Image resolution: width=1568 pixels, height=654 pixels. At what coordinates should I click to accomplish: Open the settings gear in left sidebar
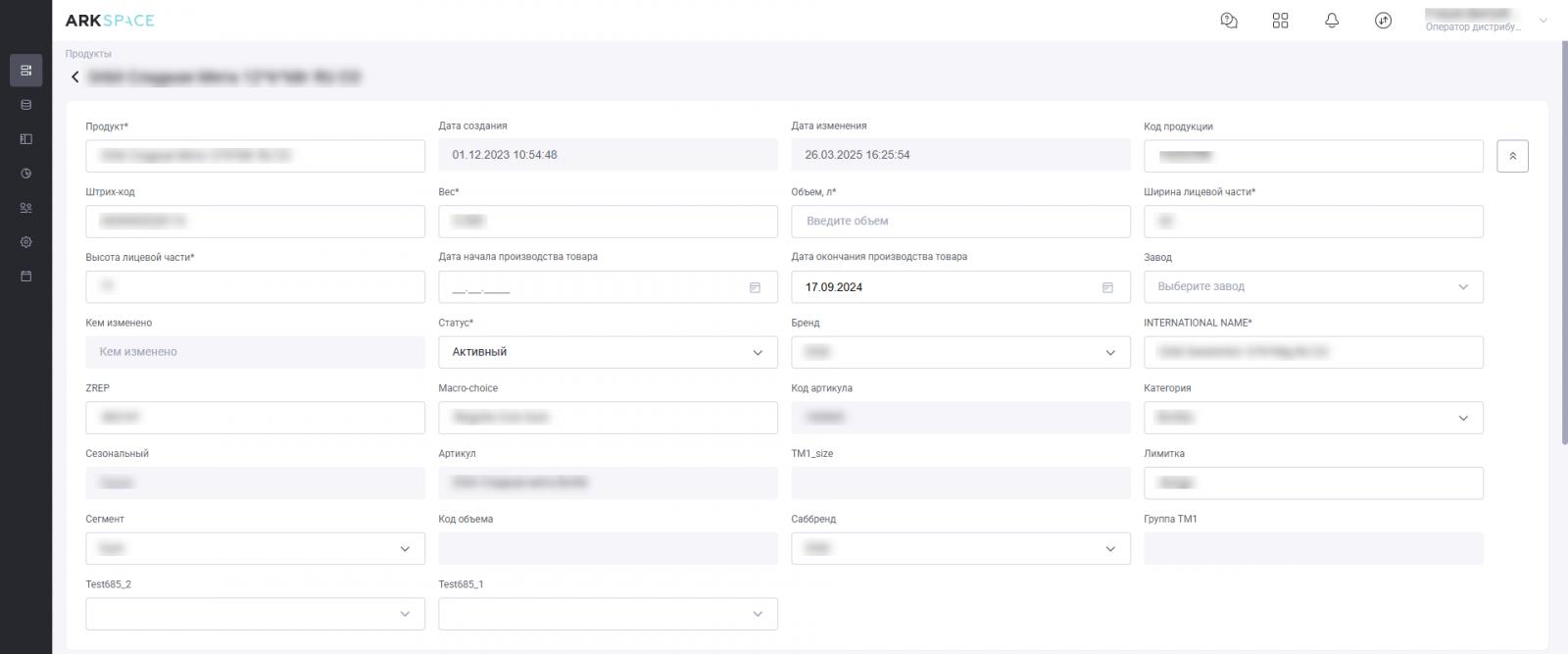coord(26,242)
